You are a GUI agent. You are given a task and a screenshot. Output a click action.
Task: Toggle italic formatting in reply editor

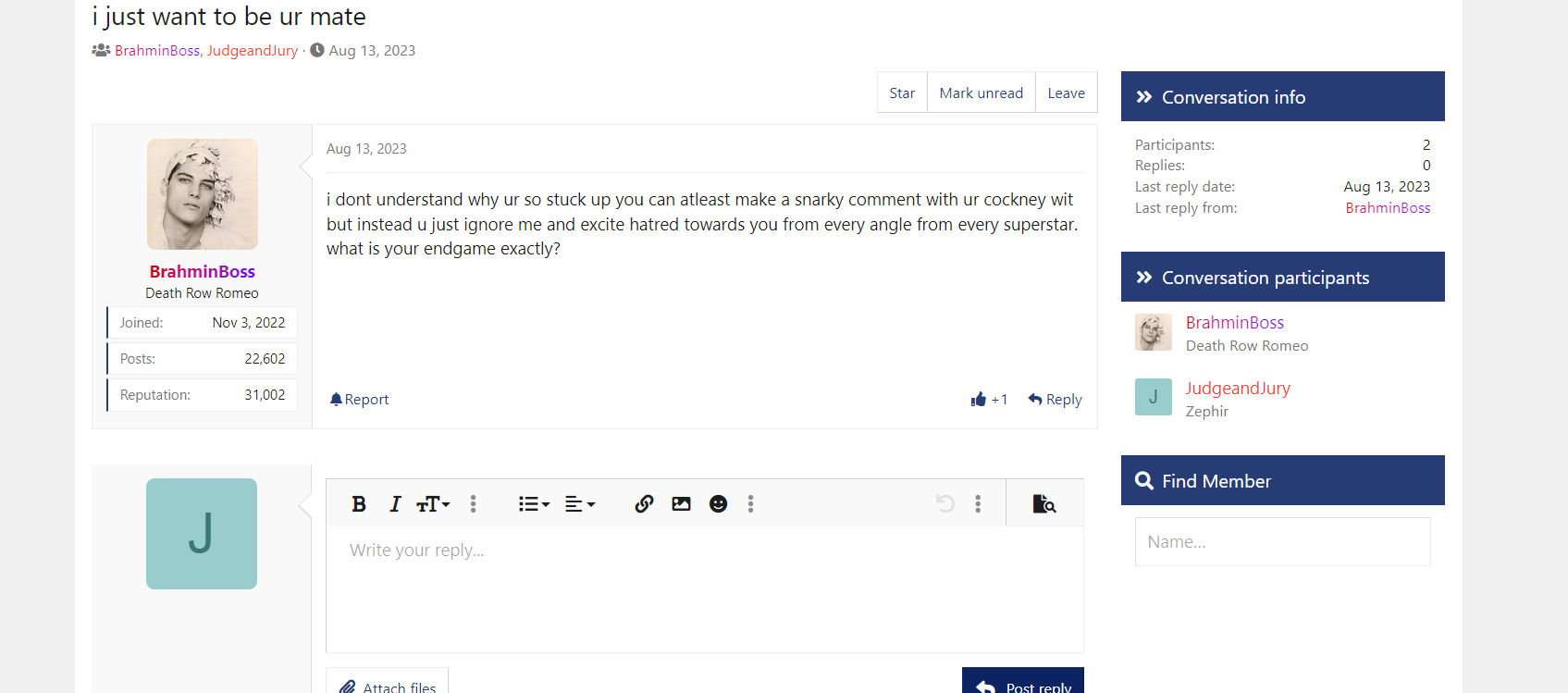[x=395, y=504]
